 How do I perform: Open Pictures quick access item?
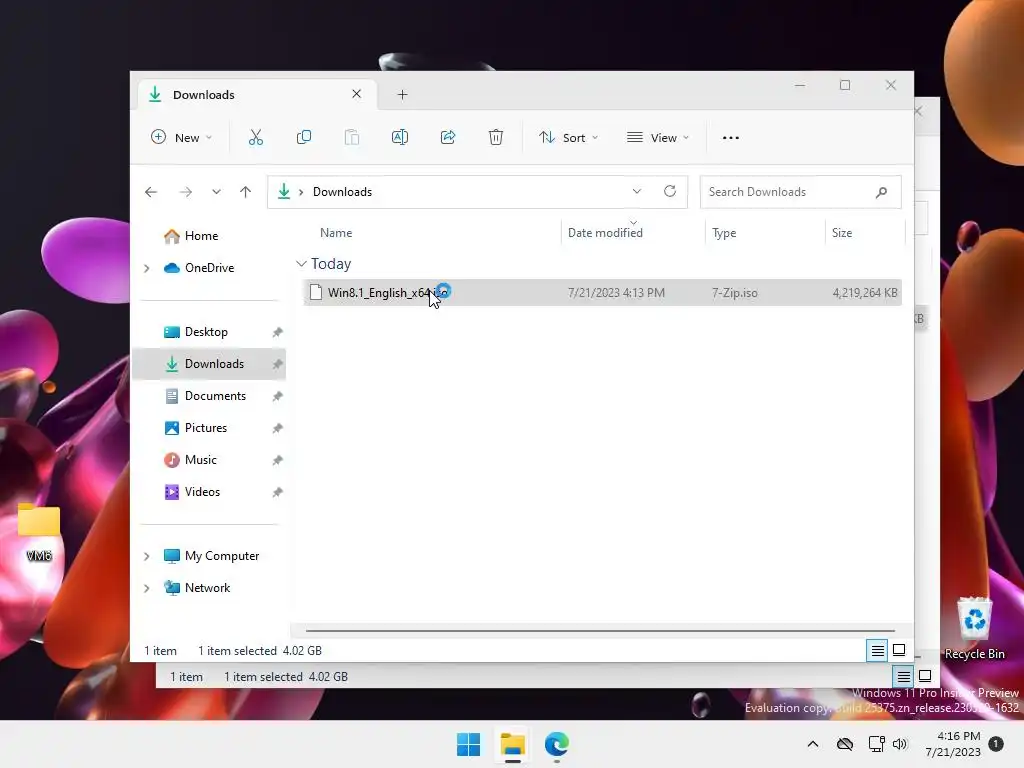click(x=196, y=428)
